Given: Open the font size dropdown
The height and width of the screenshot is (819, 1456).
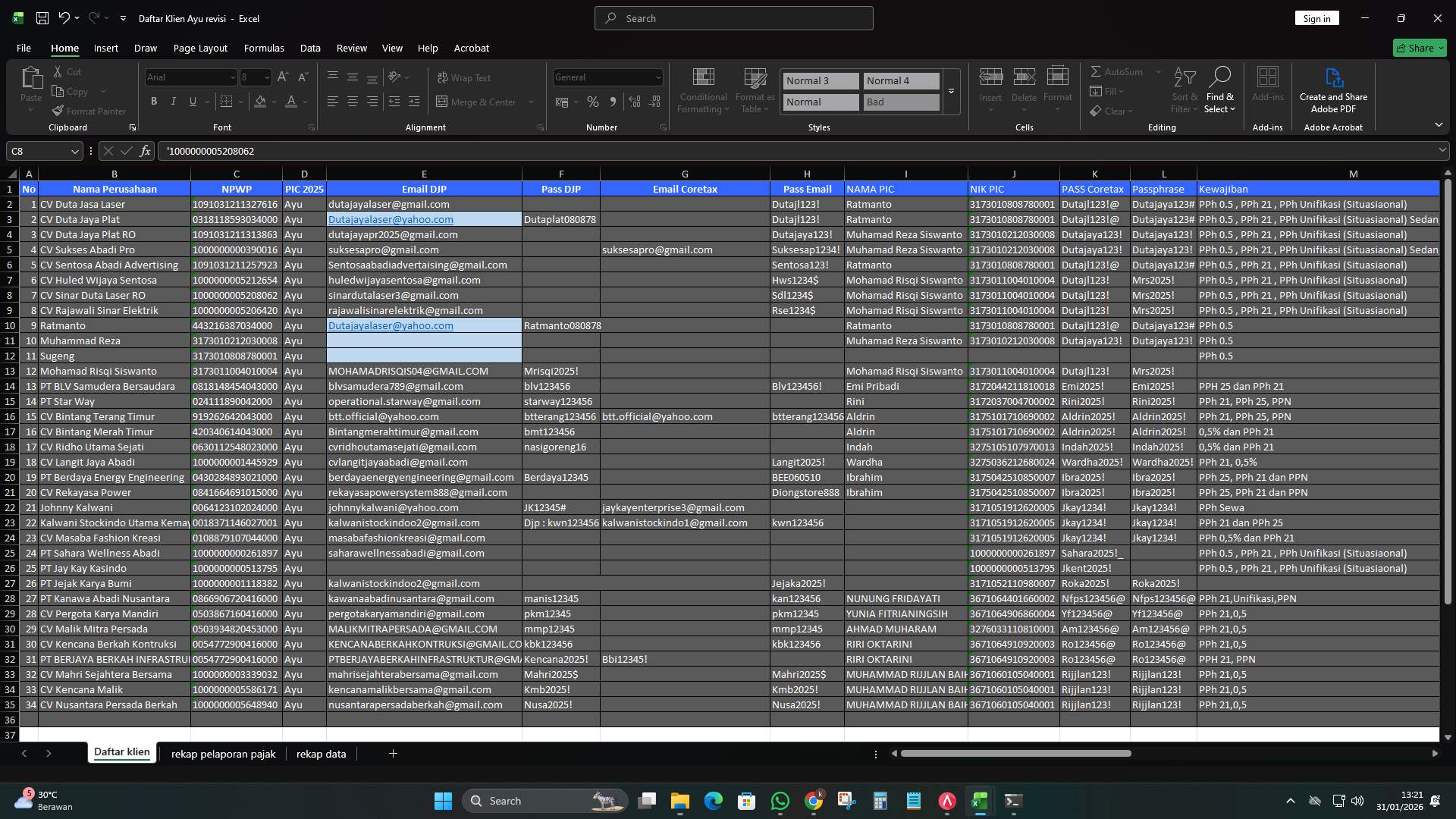Looking at the screenshot, I should click(x=265, y=77).
